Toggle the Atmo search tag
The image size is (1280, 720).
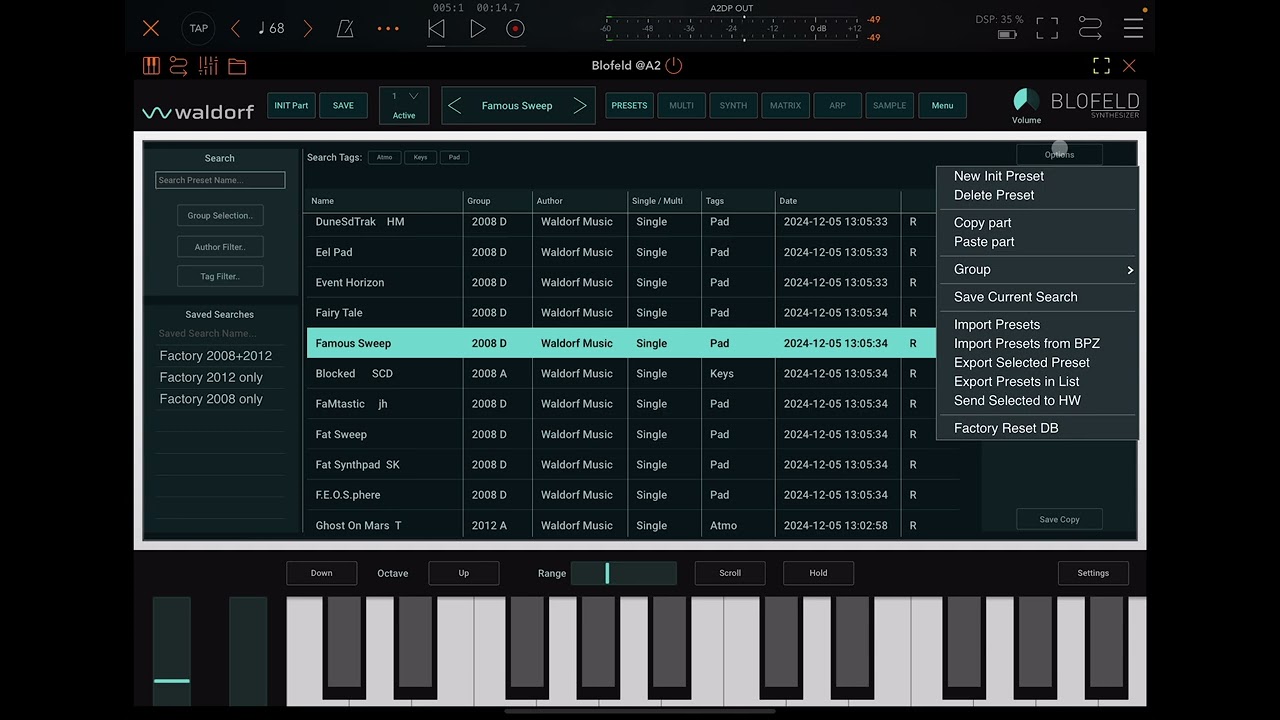coord(385,157)
